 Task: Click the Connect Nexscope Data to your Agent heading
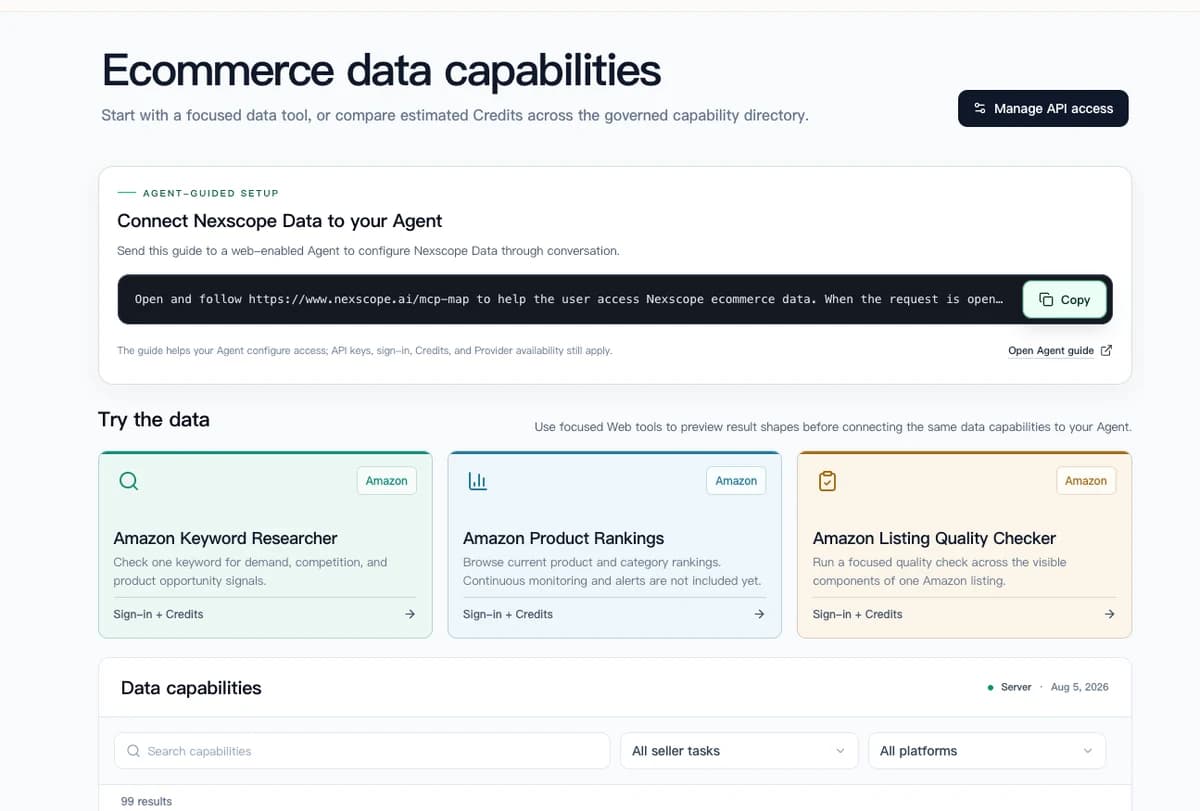tap(280, 221)
